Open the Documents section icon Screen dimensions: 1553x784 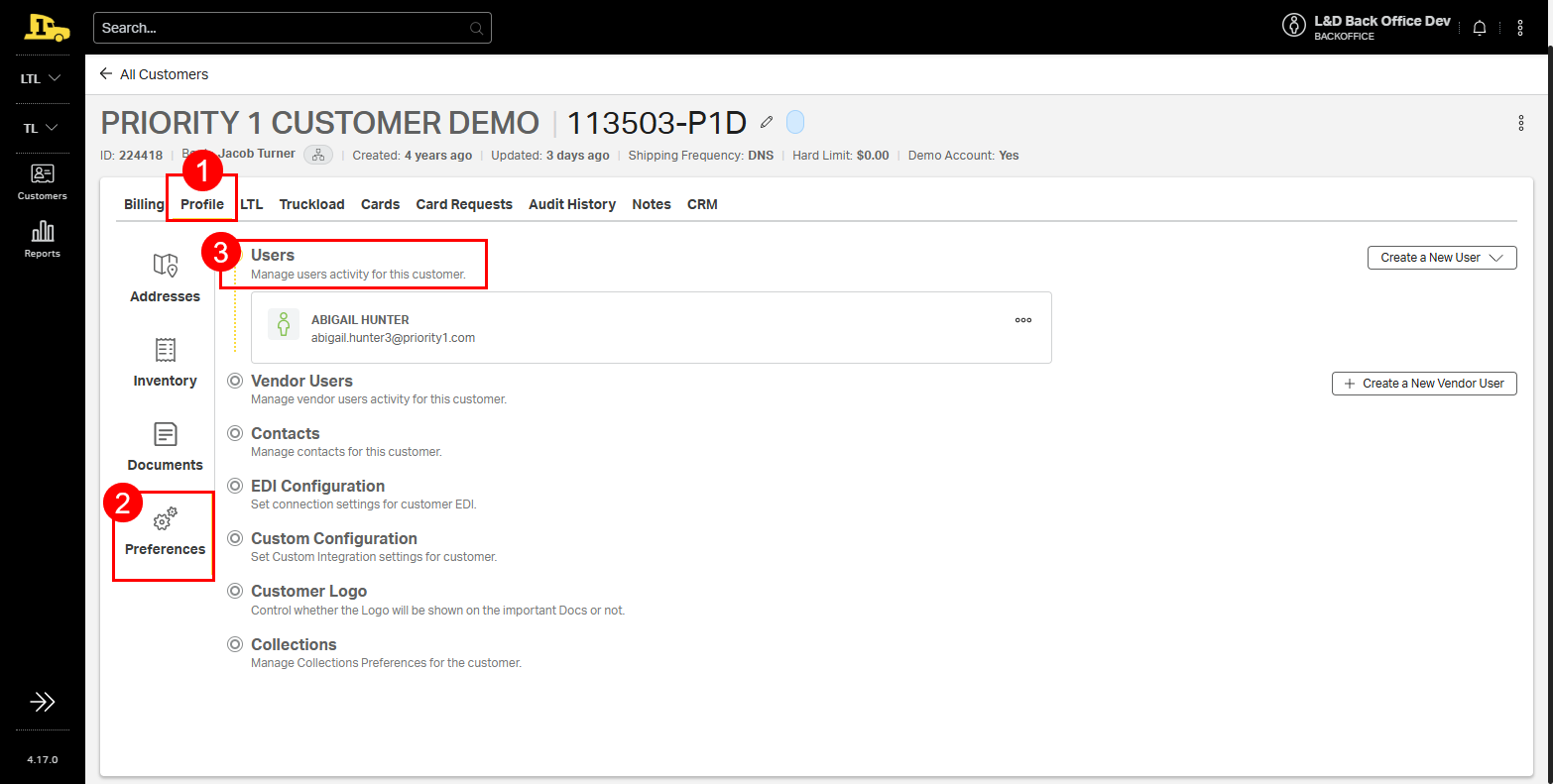166,434
